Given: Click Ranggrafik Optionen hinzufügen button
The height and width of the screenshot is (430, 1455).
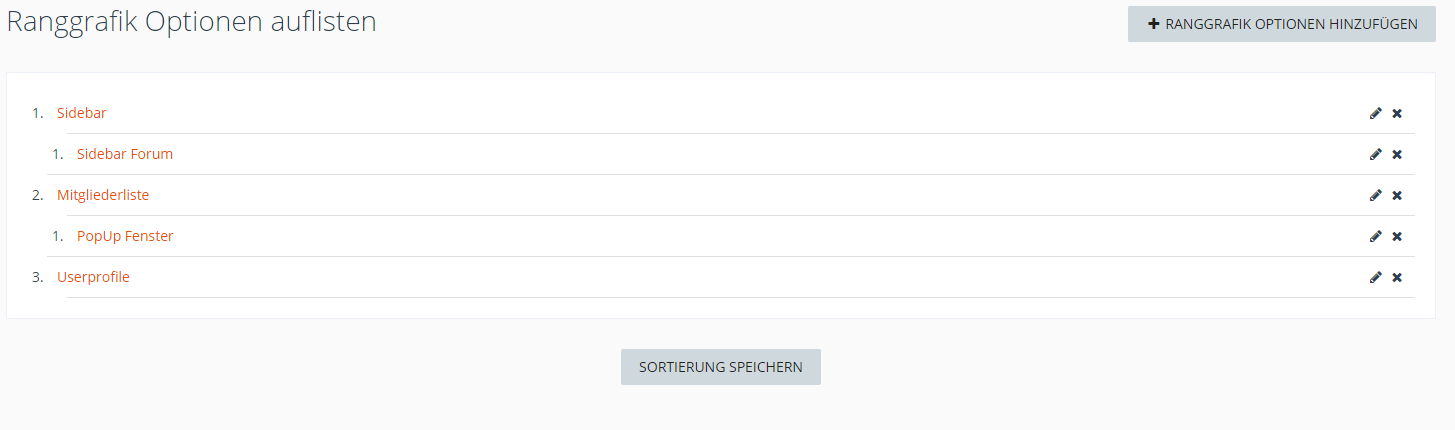Looking at the screenshot, I should (x=1282, y=24).
